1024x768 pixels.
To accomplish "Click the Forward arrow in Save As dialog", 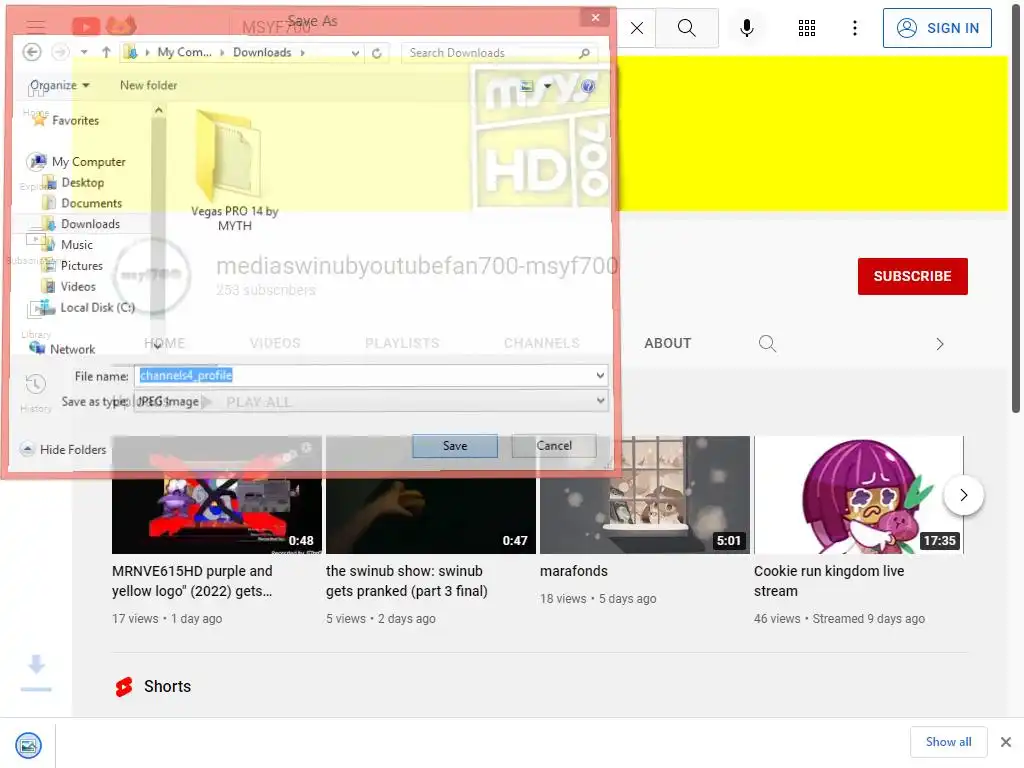I will click(60, 52).
